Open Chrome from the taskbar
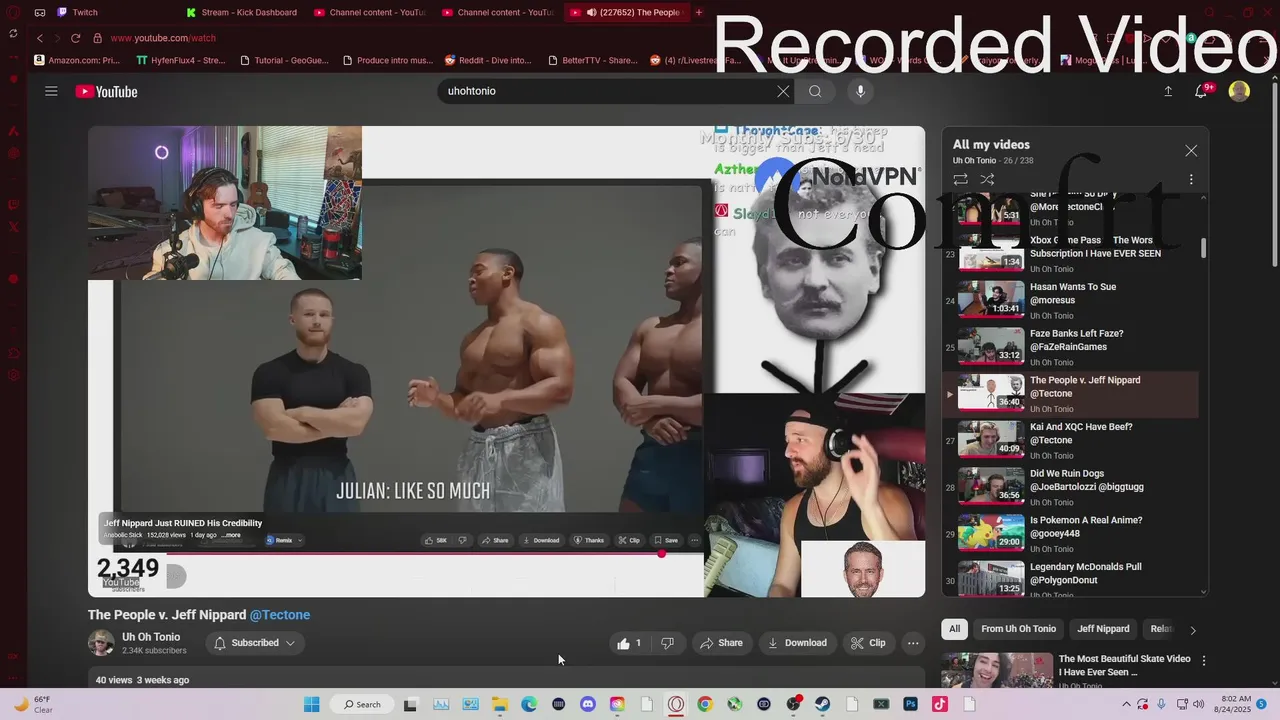Screen dimensions: 1280x720 (x=705, y=704)
